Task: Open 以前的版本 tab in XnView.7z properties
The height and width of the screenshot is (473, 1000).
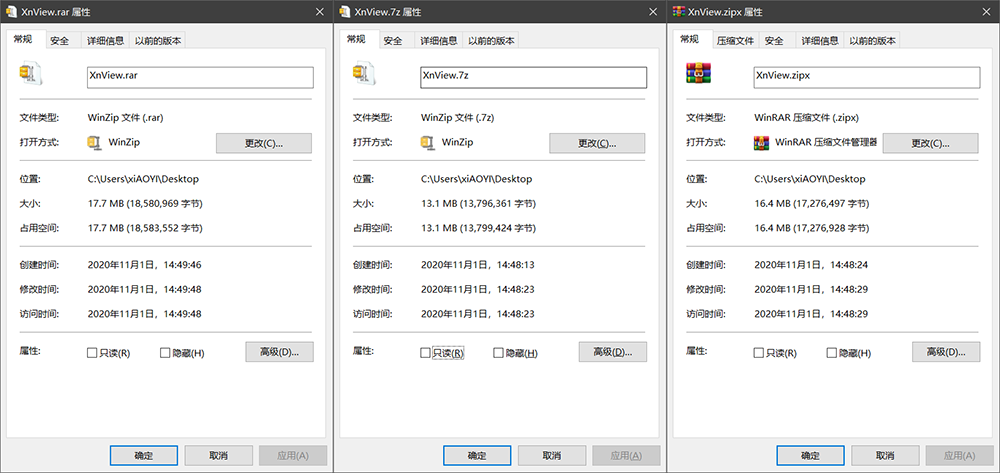Action: (x=491, y=41)
